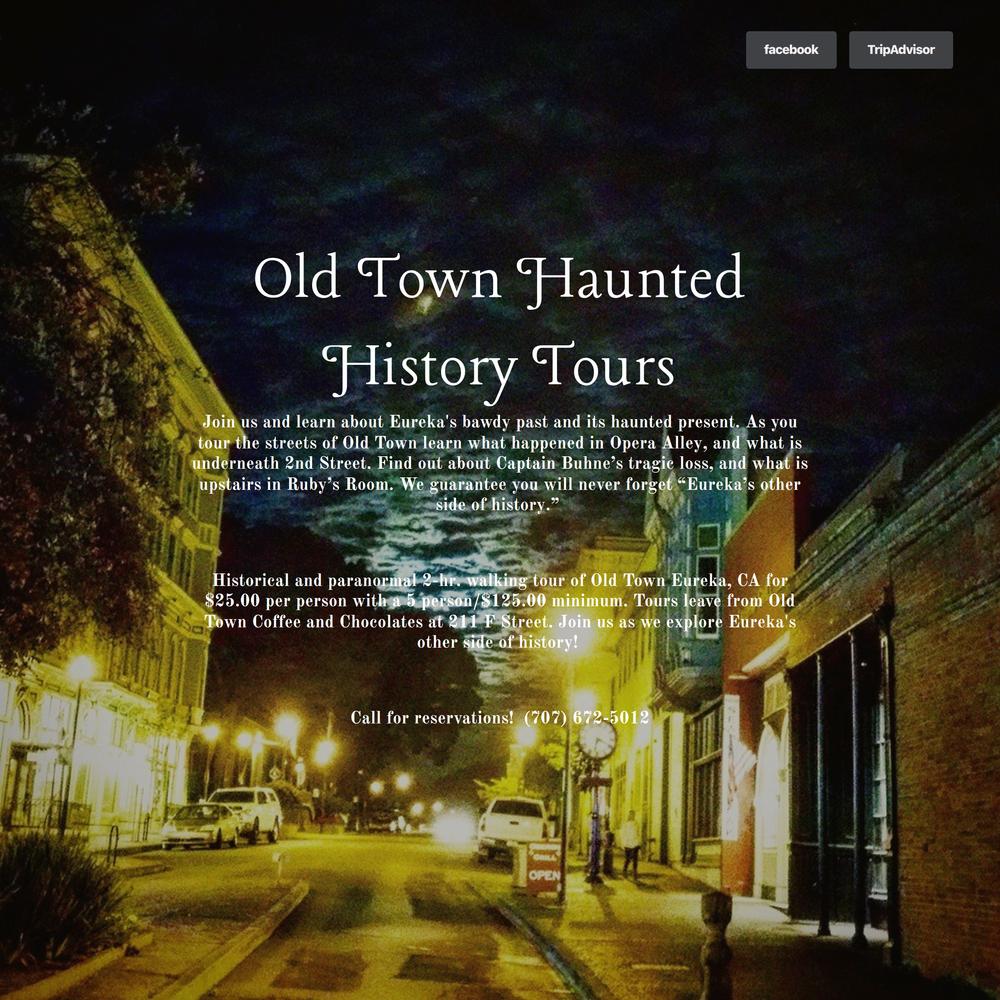Click the street clock in the photo
This screenshot has height=1000, width=1000.
tap(597, 740)
